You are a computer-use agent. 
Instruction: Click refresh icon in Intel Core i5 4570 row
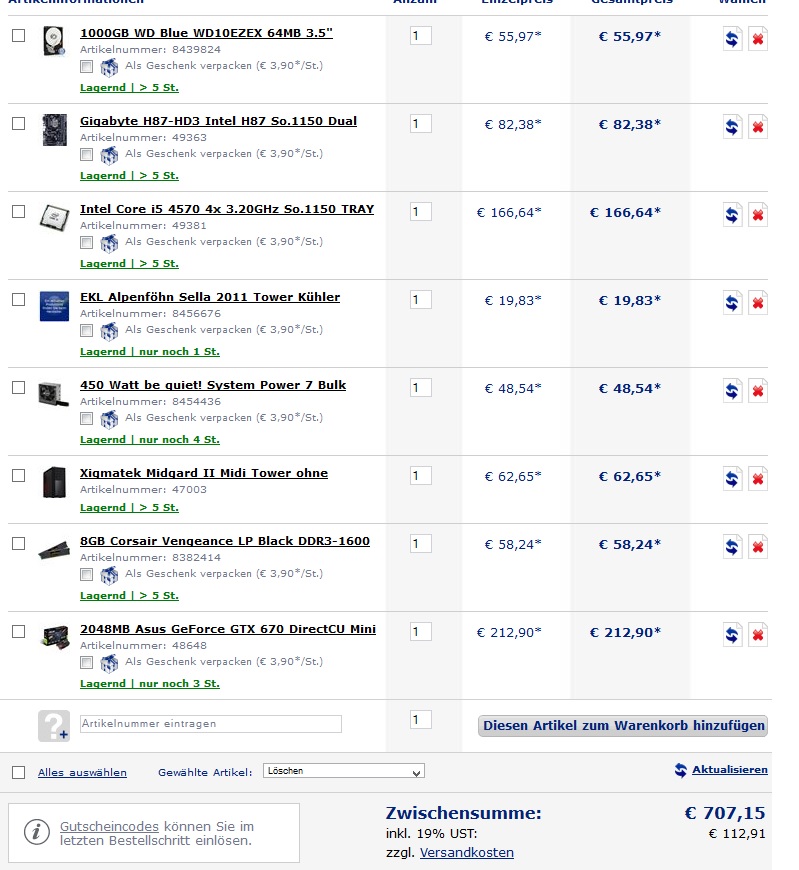tap(732, 215)
